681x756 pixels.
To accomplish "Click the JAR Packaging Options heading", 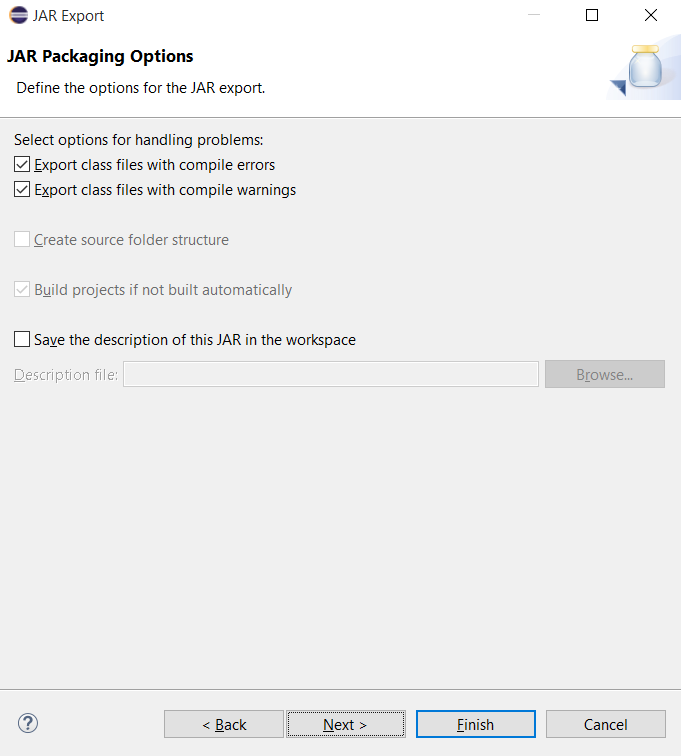I will (x=100, y=56).
